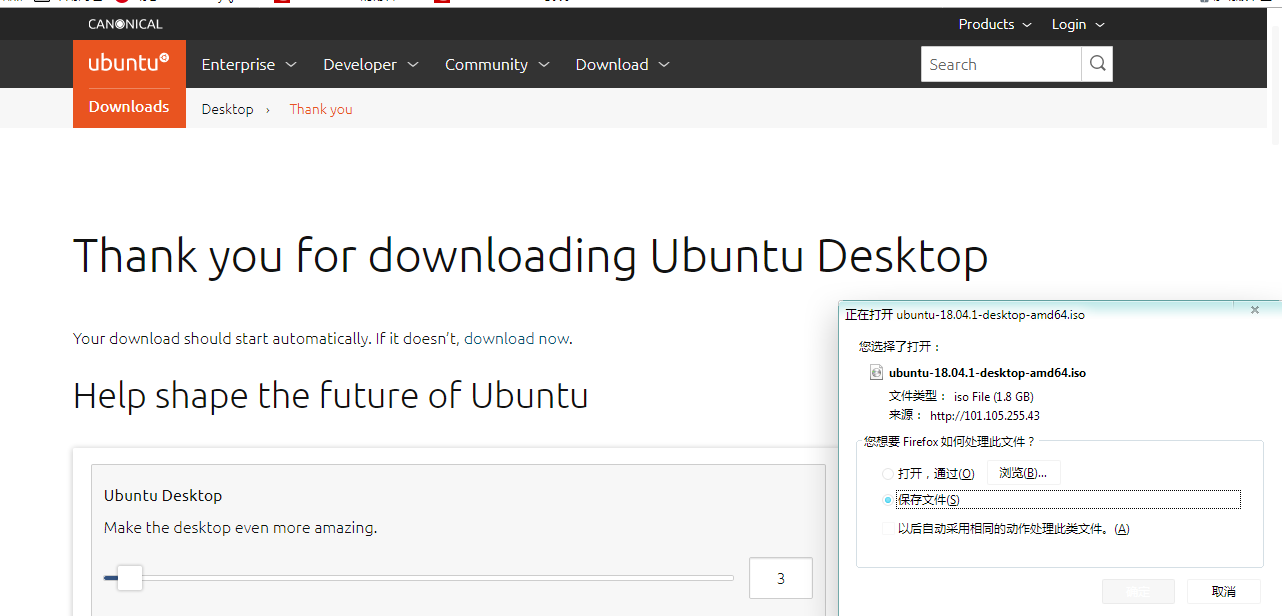Click the 'Thank you for downloading Ubuntu Desktop' heading
The height and width of the screenshot is (616, 1282).
pyautogui.click(x=531, y=256)
